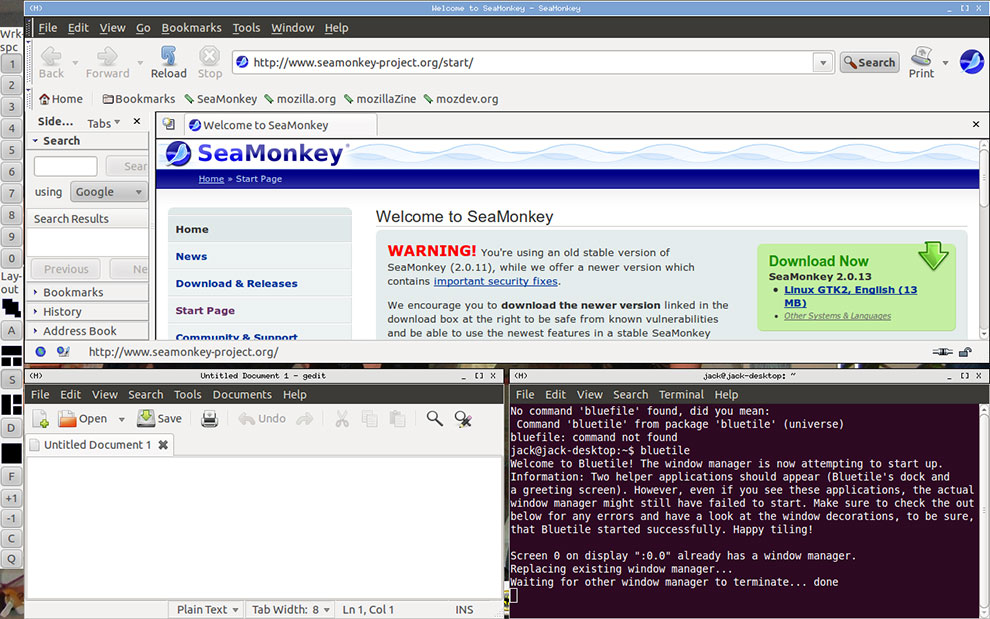Open the Plain Text language dropdown
Viewport: 990px width, 619px height.
pyautogui.click(x=206, y=610)
